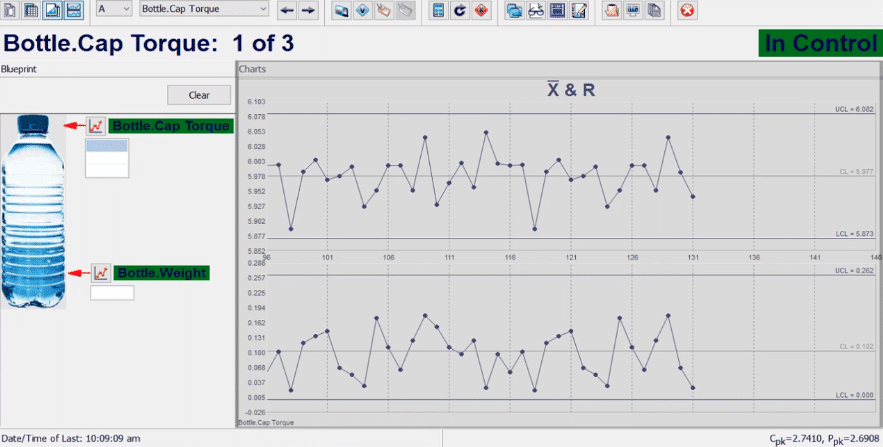This screenshot has height=447, width=883.
Task: Click the water bottle blueprint image
Action: pos(33,212)
